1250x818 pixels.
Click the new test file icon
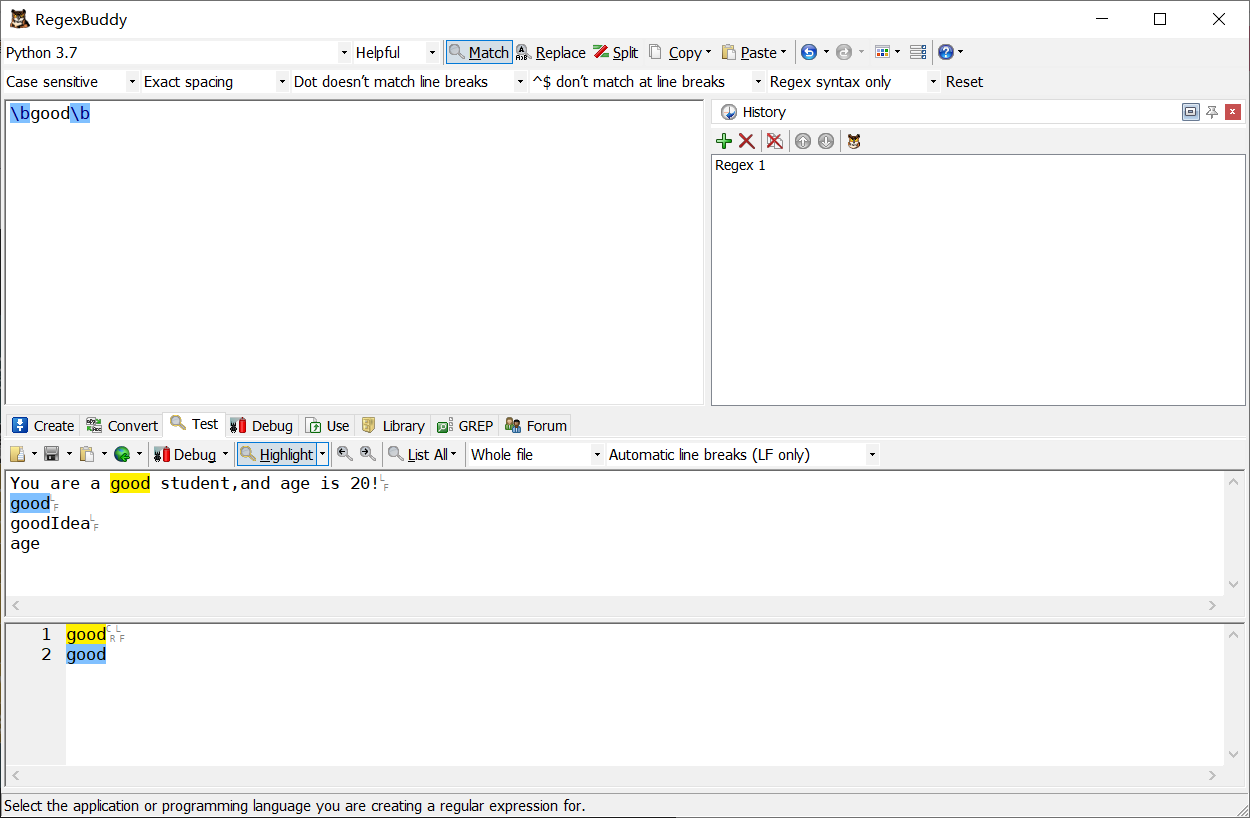18,454
